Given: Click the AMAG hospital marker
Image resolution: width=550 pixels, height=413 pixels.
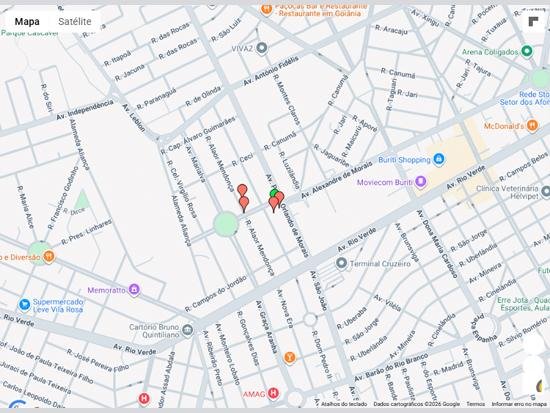Looking at the screenshot, I should 273,393.
